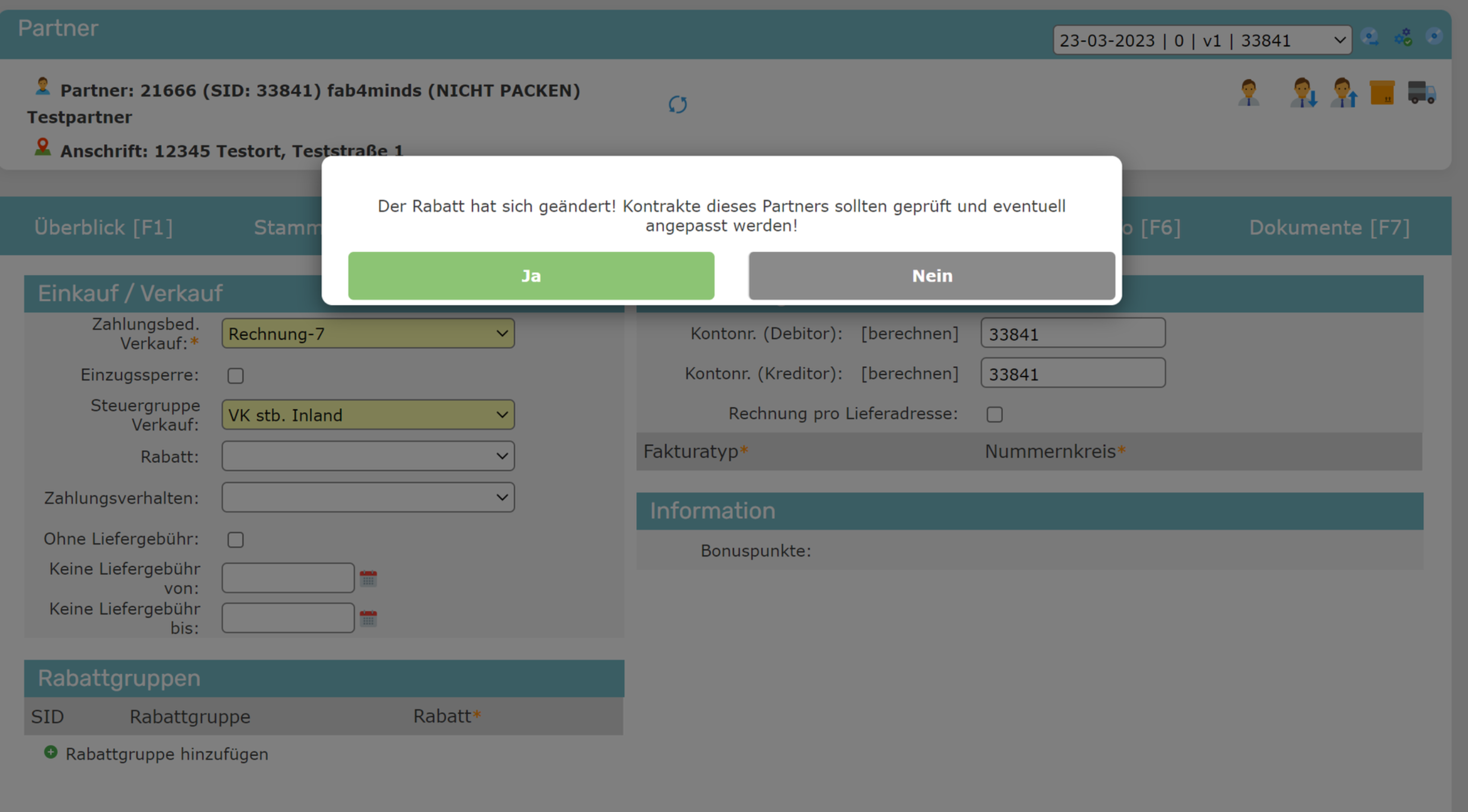
Task: Click the Kontonr. (Debitor) input field
Action: pyautogui.click(x=1073, y=334)
